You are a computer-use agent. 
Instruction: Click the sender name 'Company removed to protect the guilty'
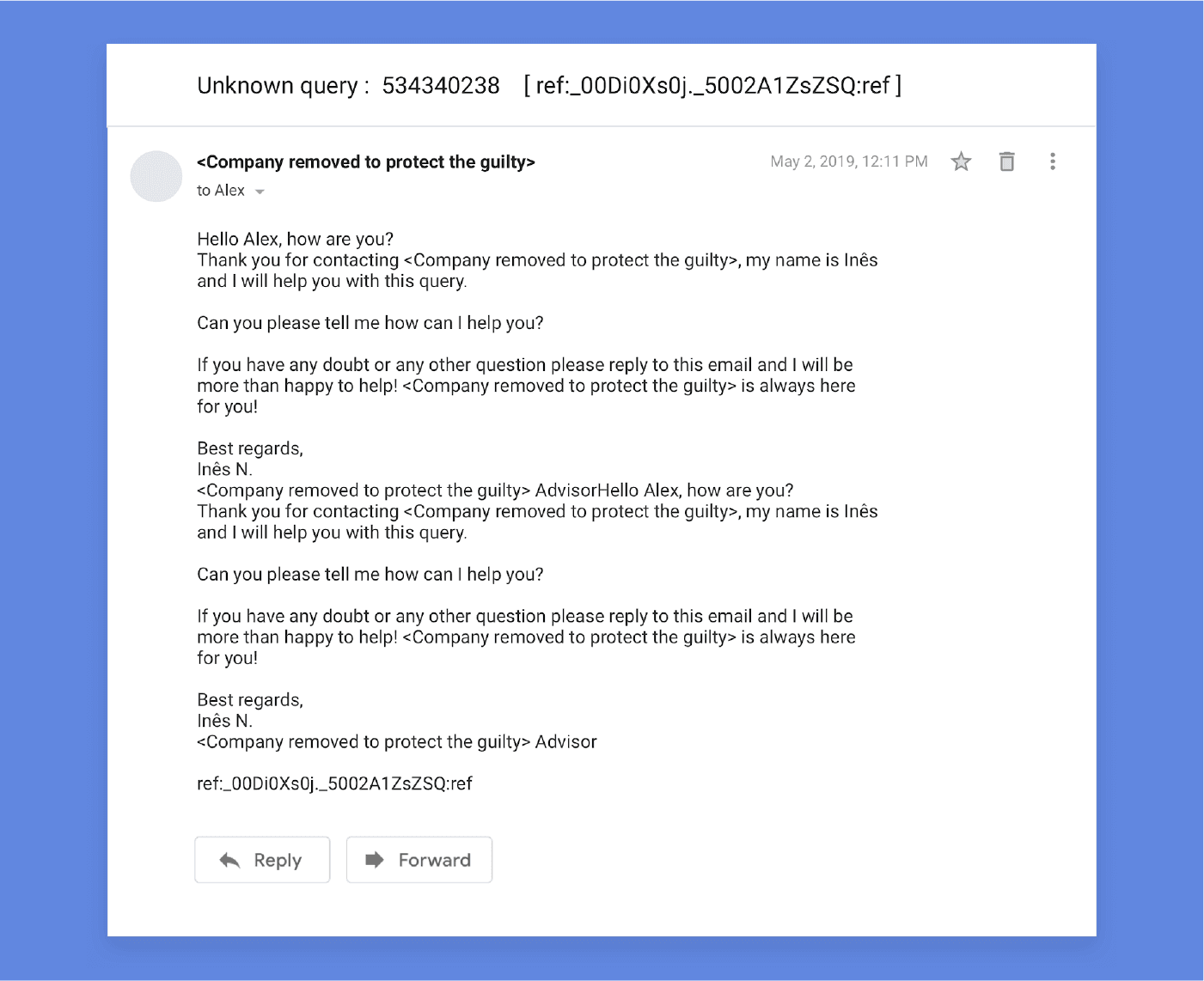(x=366, y=161)
